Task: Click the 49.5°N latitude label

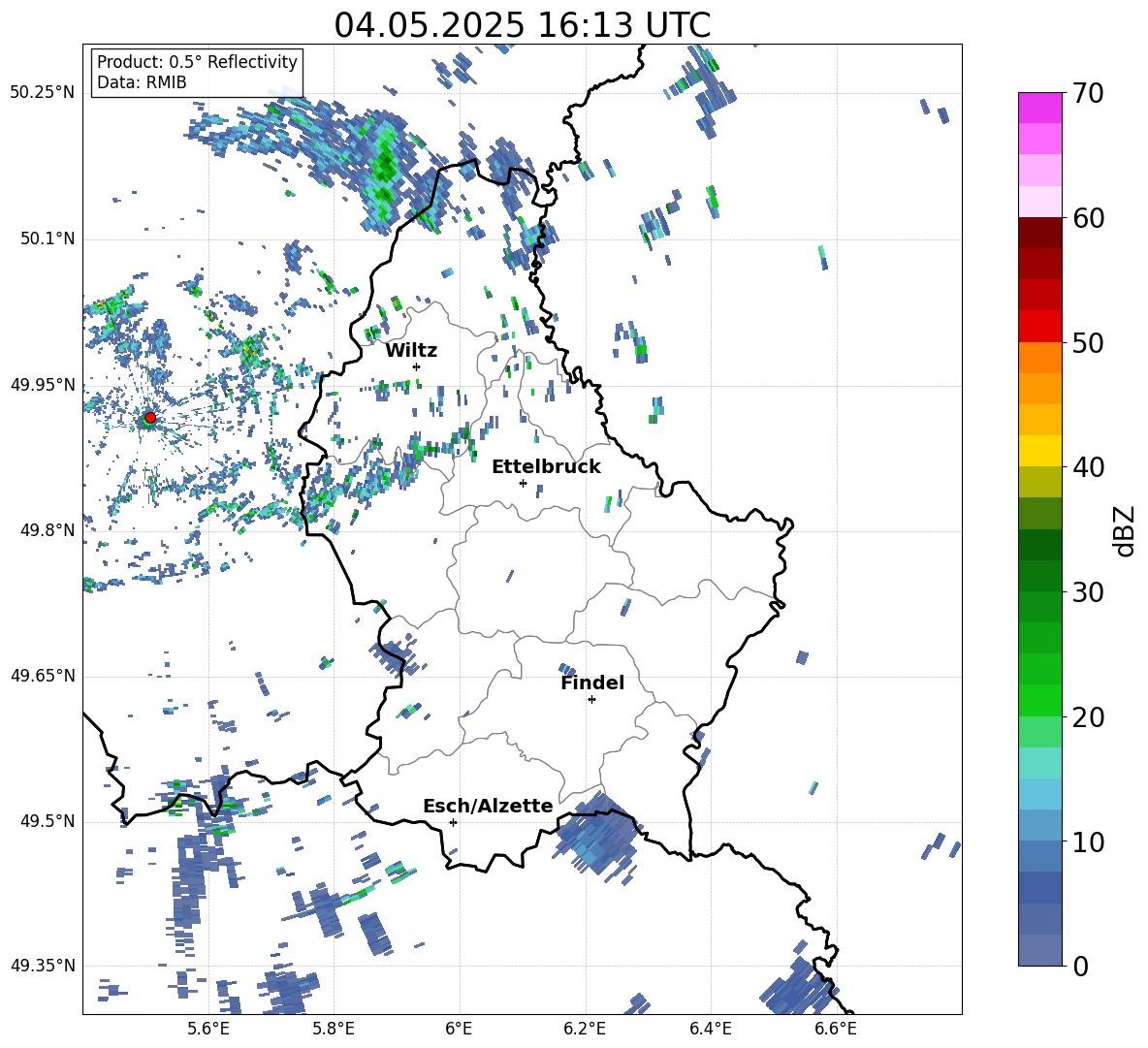Action: coord(48,821)
